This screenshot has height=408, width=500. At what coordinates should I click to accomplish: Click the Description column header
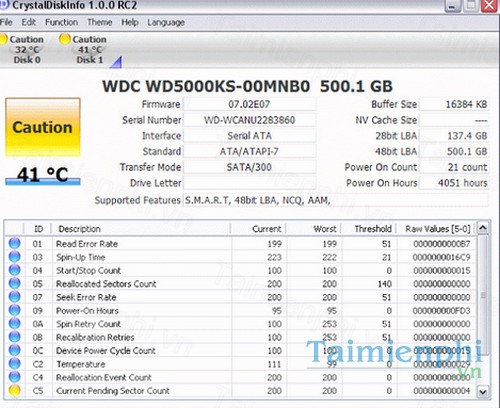[x=141, y=229]
